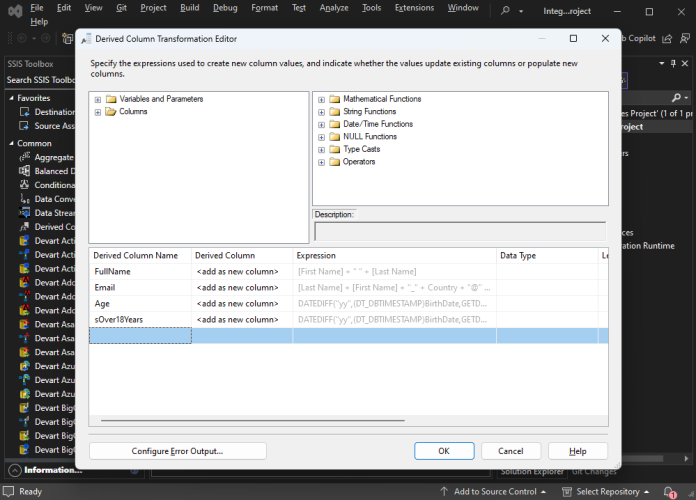Open the Debug menu
Image resolution: width=696 pixels, height=500 pixels.
click(225, 8)
